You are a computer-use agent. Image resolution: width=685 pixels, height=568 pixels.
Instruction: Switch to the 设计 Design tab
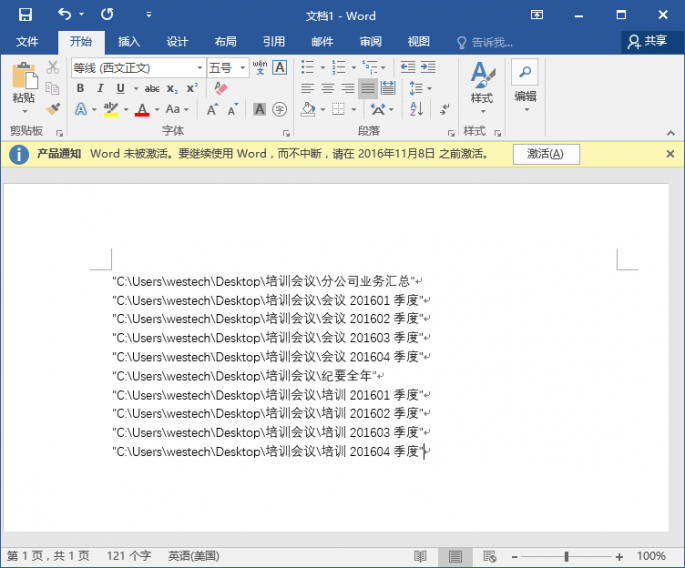(x=177, y=42)
